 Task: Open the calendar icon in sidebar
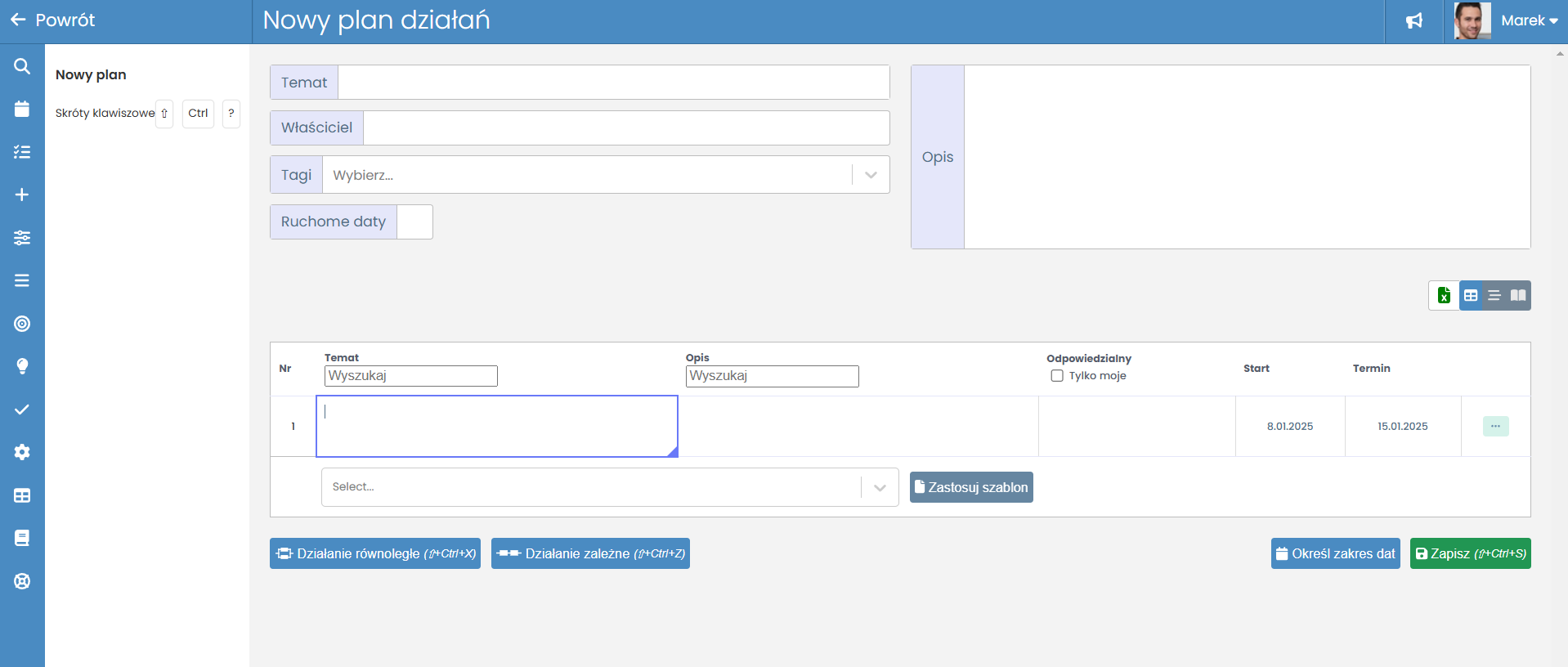pyautogui.click(x=22, y=109)
